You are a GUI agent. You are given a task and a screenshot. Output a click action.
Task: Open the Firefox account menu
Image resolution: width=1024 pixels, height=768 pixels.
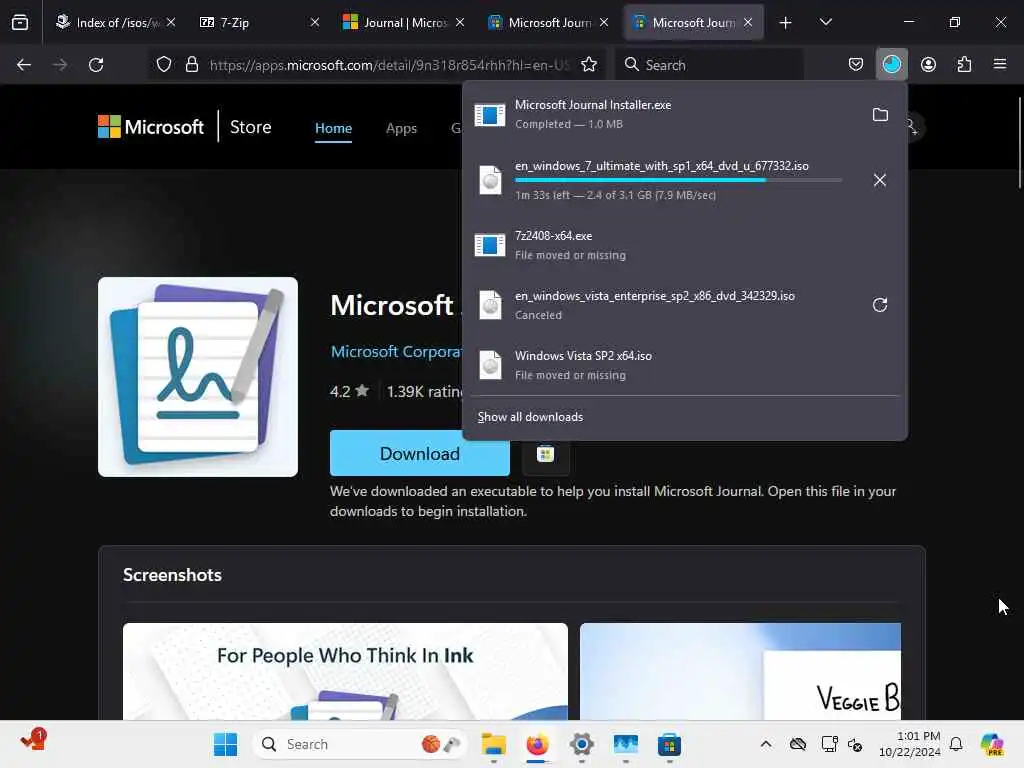click(928, 65)
